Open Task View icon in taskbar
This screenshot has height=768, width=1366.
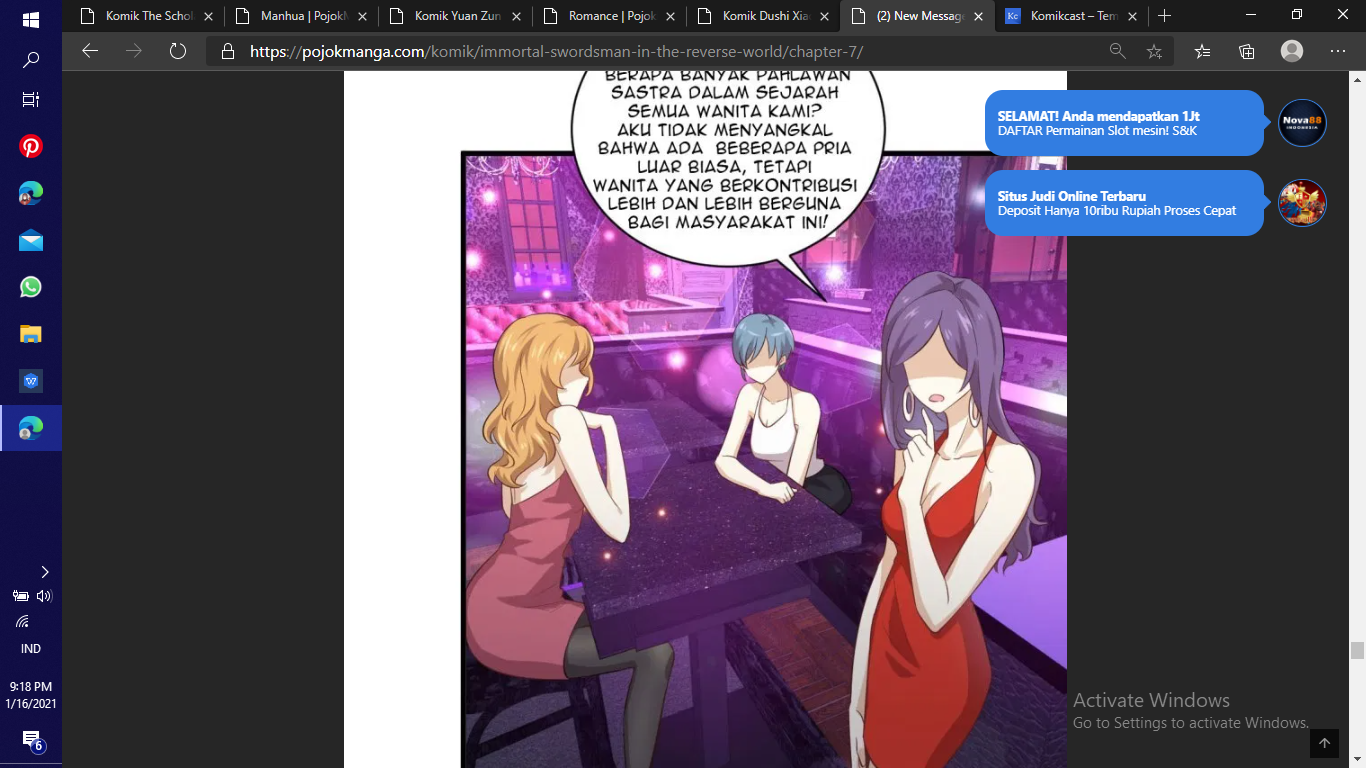30,100
